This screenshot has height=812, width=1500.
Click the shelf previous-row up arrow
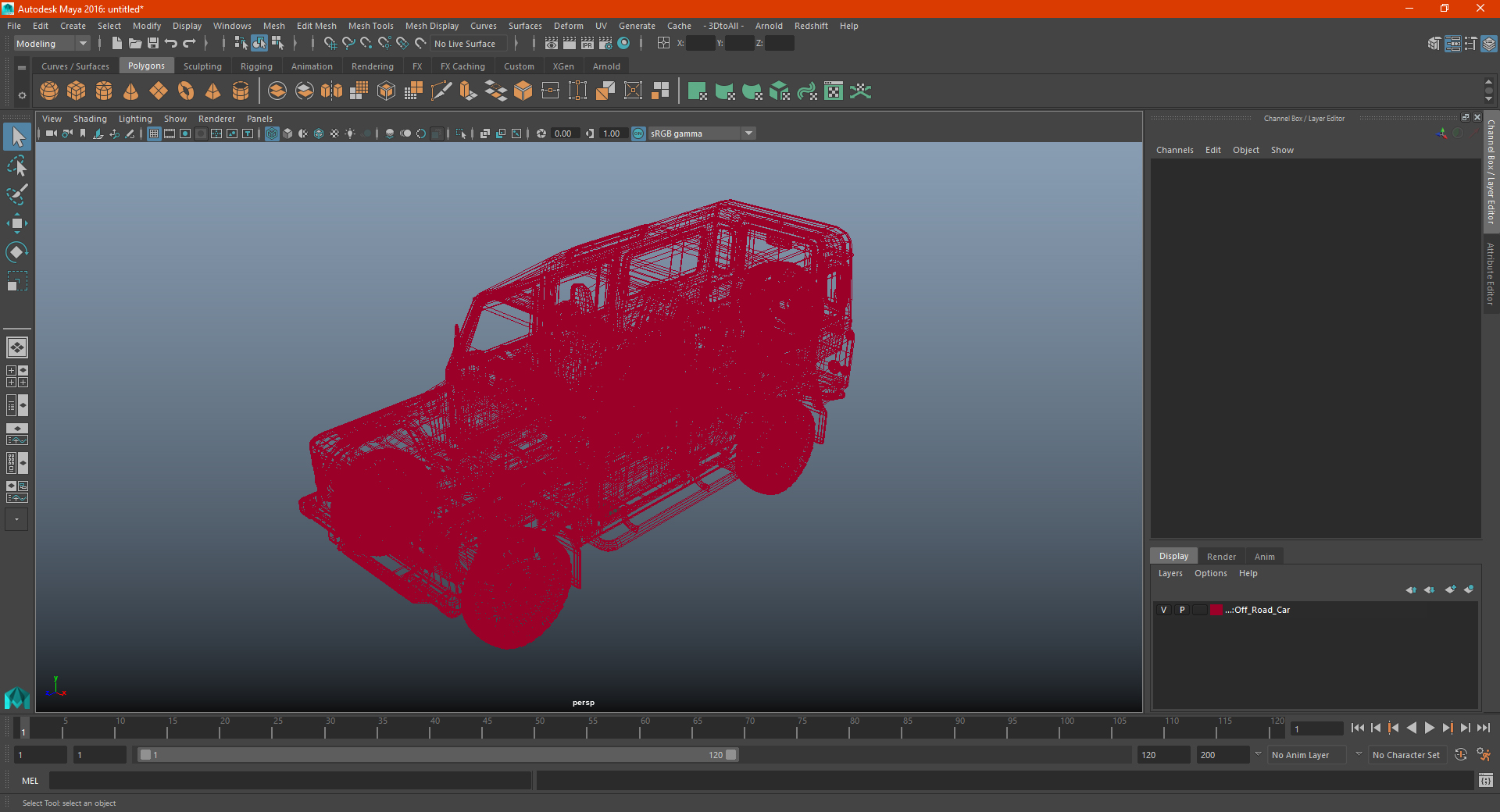(1488, 81)
